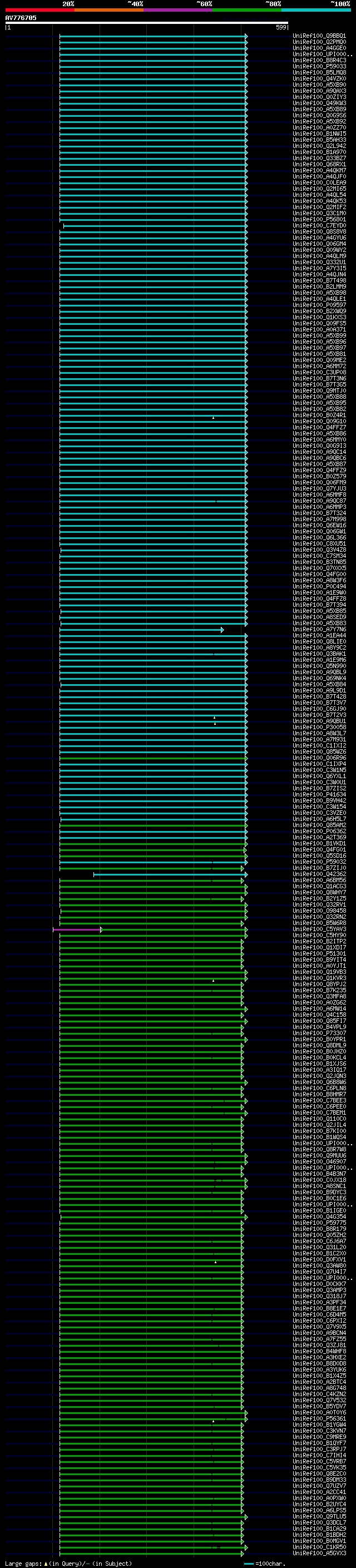Open hit UniRef100_Q8S8V8

pyautogui.click(x=319, y=232)
